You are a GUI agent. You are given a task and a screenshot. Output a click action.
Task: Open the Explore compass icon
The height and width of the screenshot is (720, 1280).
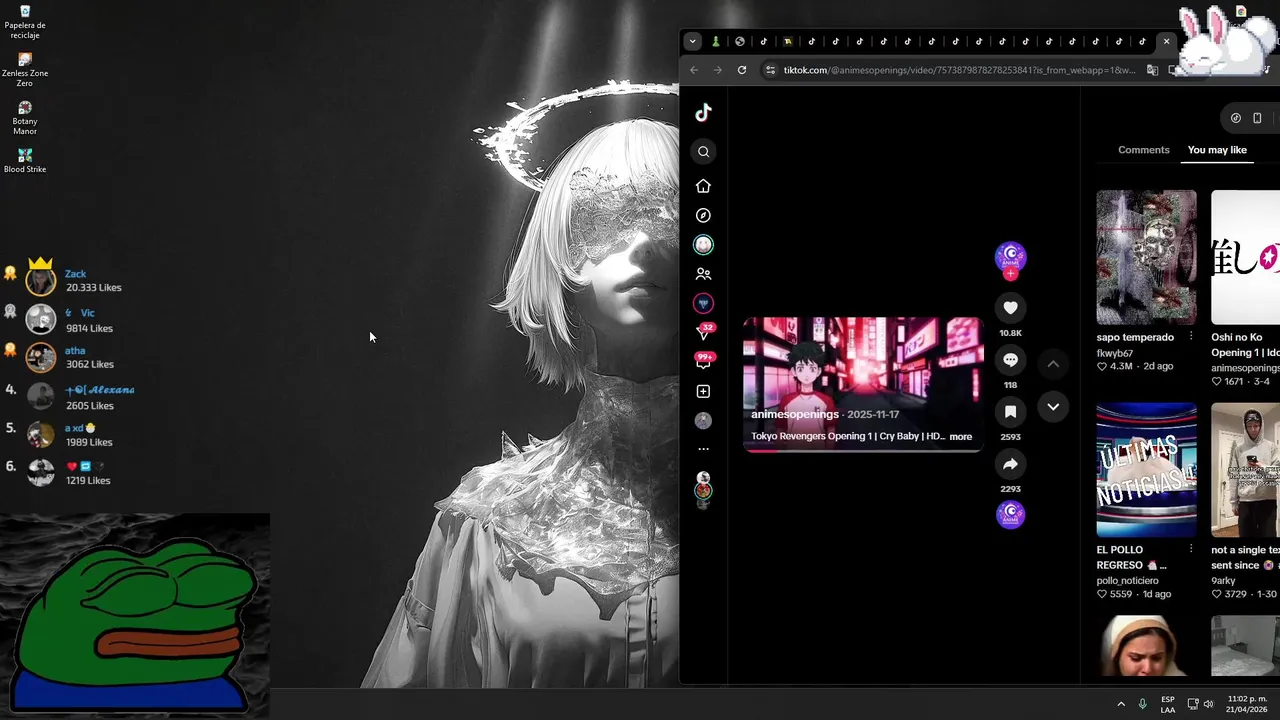[x=703, y=215]
